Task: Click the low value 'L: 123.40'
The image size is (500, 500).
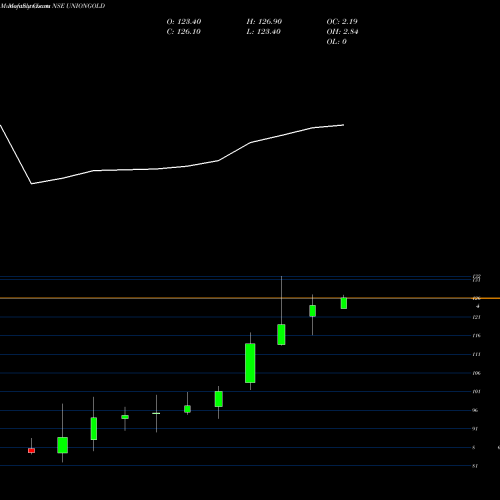Action: (264, 32)
